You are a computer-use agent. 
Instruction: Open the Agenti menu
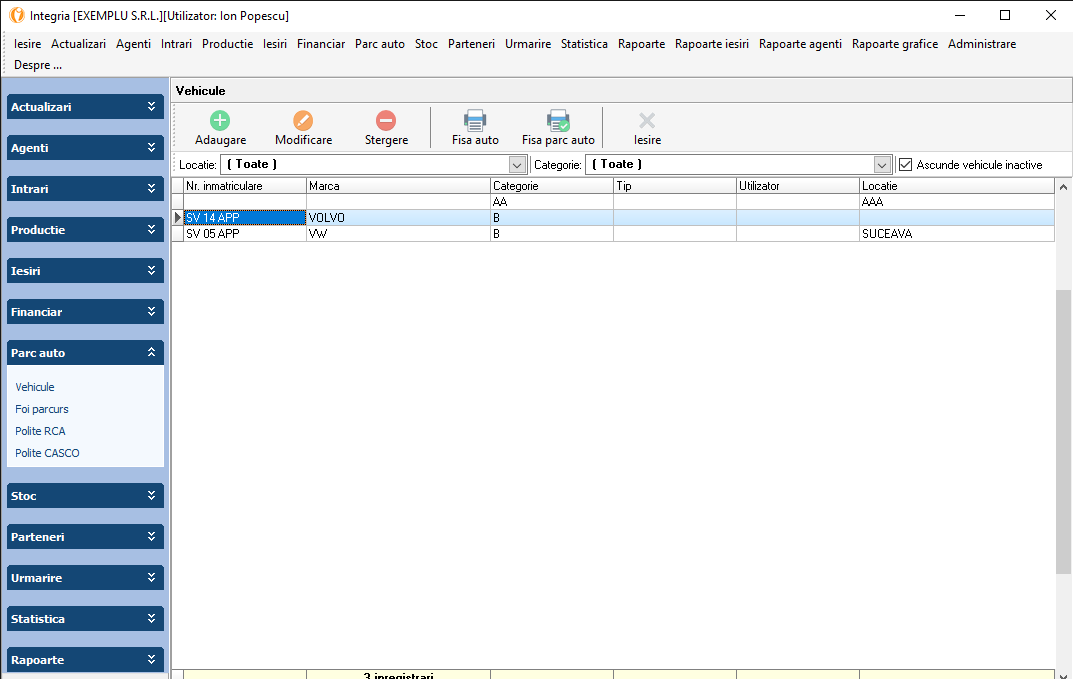133,44
